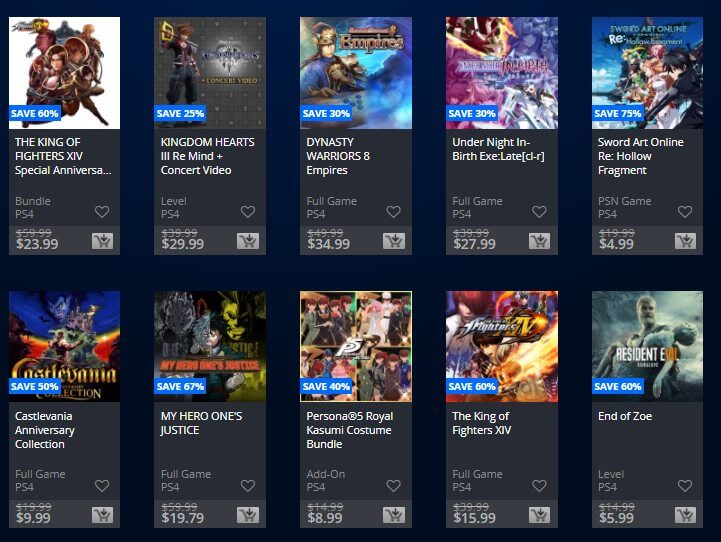Add KINGDOM HEARTS III Re Mind to cart
The image size is (721, 542).
248,241
